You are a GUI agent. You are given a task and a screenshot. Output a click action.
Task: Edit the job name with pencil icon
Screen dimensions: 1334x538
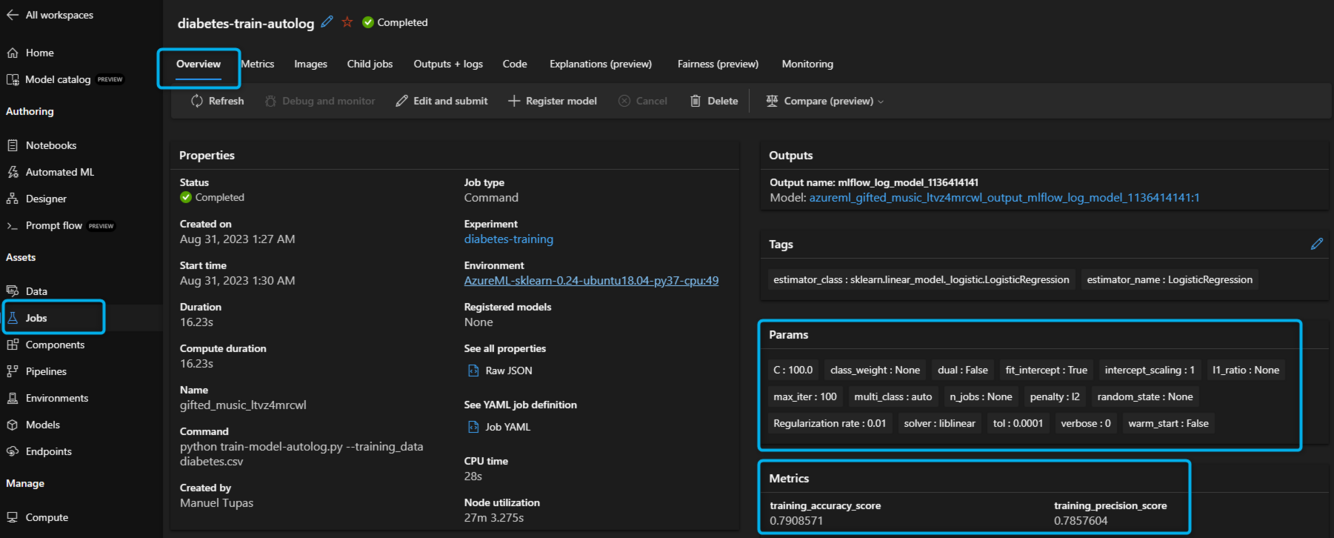point(327,22)
